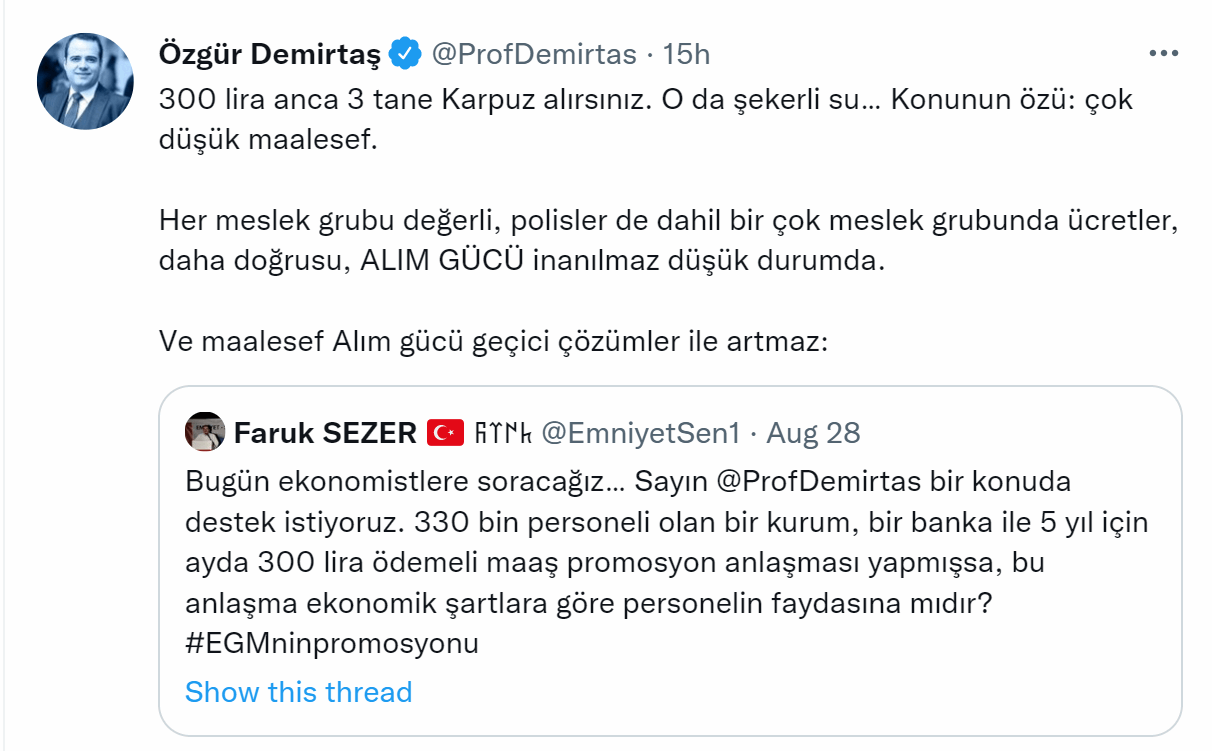This screenshot has height=751, width=1212.
Task: Click Show this thread
Action: click(298, 692)
